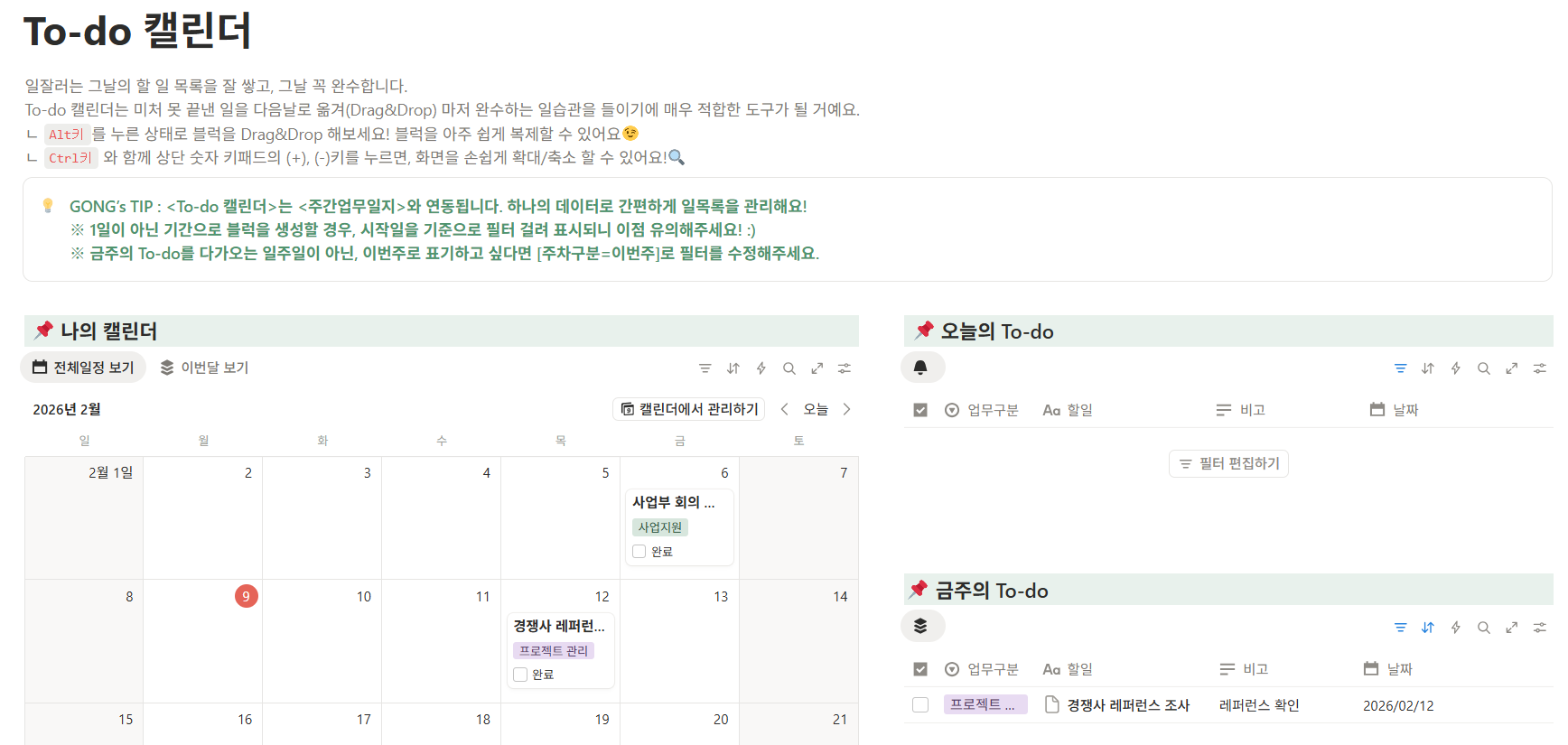The image size is (1568, 745).
Task: Select the 전체일정 보기 tab
Action: [83, 367]
